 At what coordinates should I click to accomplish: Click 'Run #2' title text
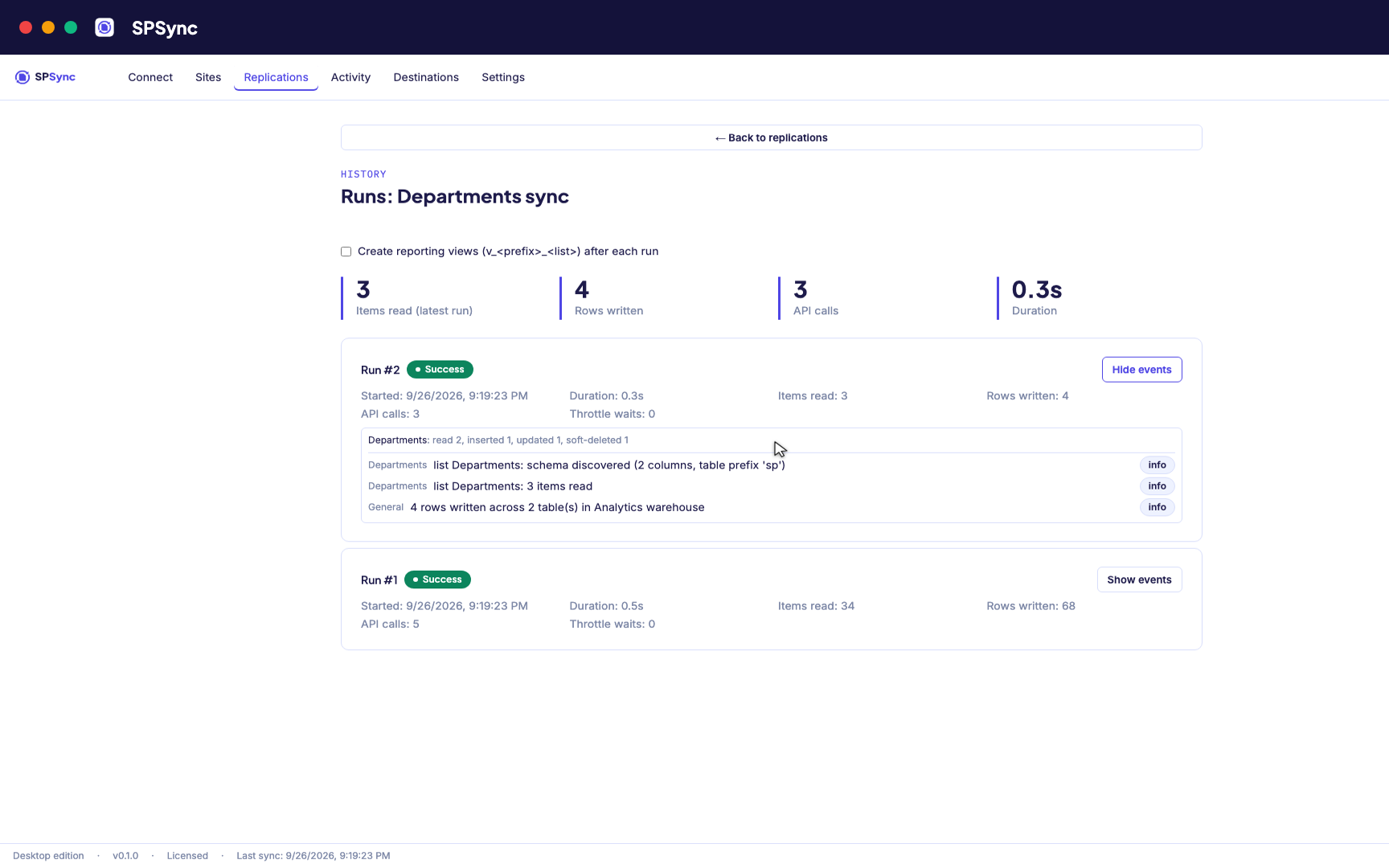pyautogui.click(x=380, y=371)
